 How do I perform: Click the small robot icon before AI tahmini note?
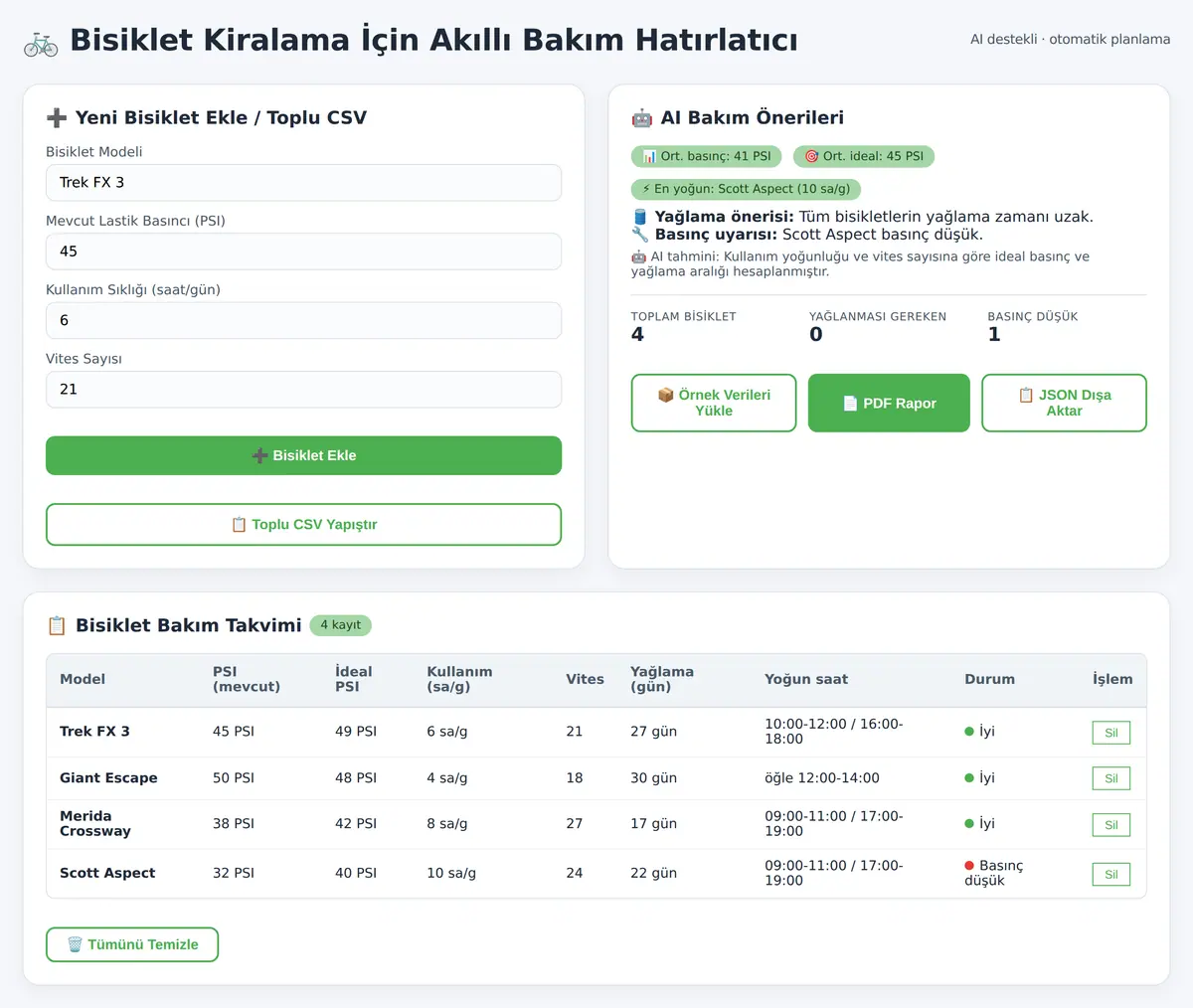638,256
